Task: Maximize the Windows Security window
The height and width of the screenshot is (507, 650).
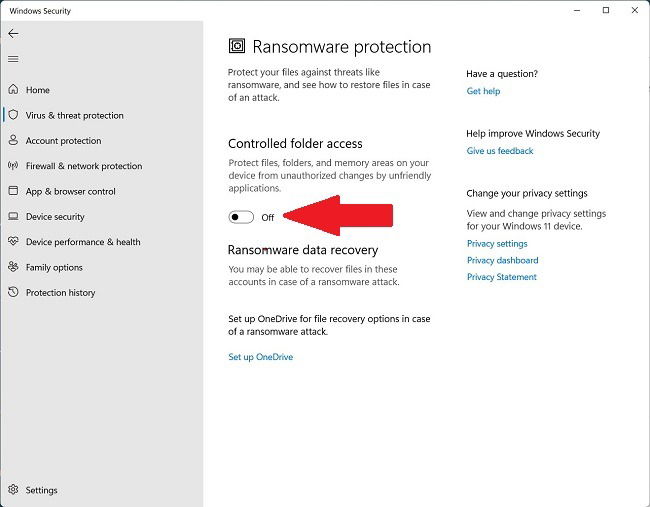Action: pos(605,10)
